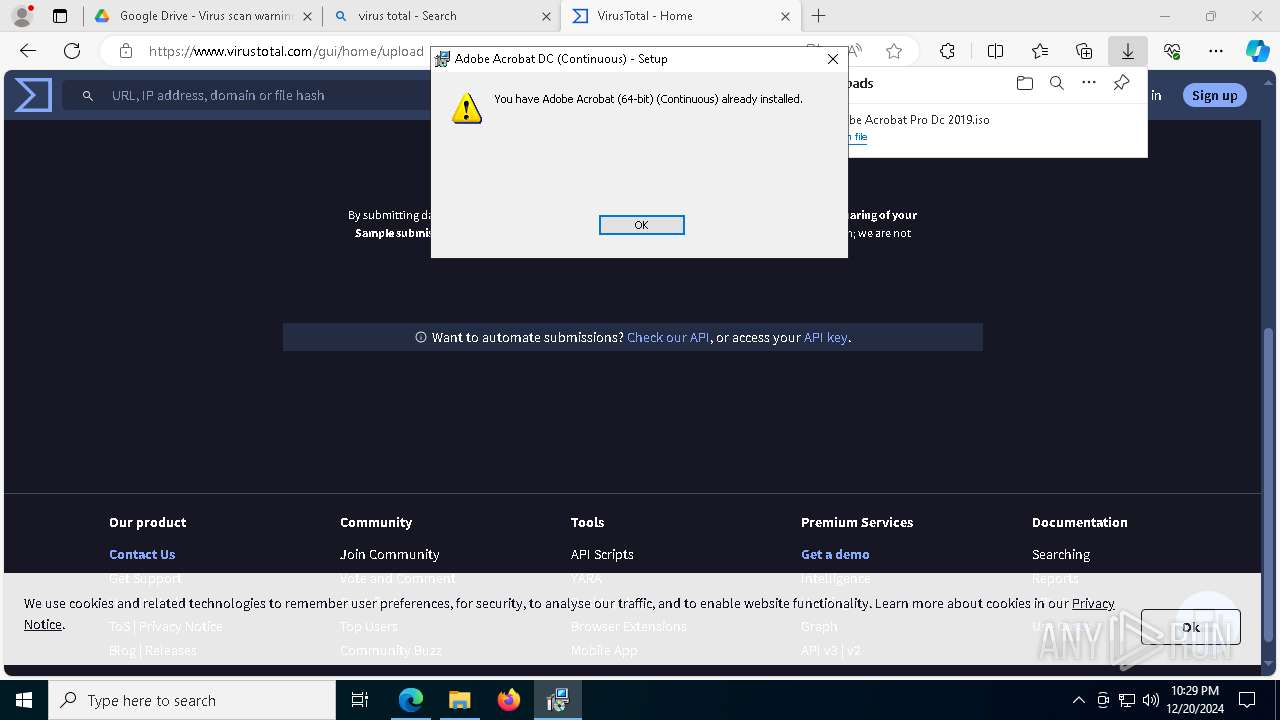Open Edge tab actions menu icon
The height and width of the screenshot is (720, 1280).
coord(60,16)
